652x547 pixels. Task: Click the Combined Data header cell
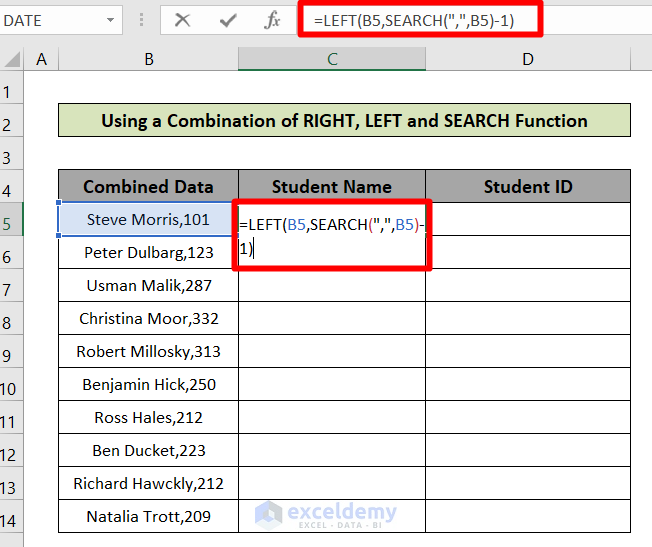(148, 186)
